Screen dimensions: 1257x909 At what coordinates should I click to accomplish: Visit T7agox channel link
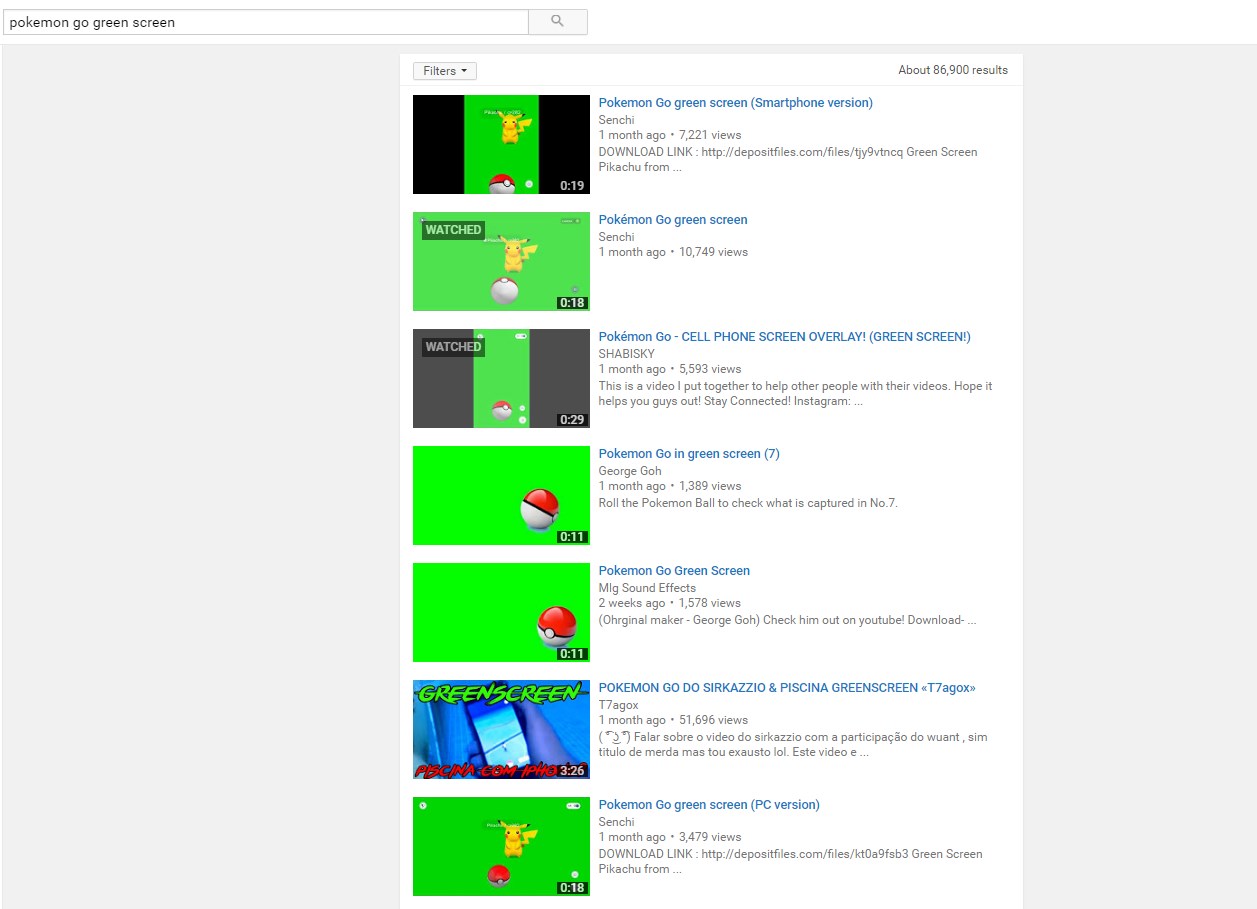coord(618,705)
